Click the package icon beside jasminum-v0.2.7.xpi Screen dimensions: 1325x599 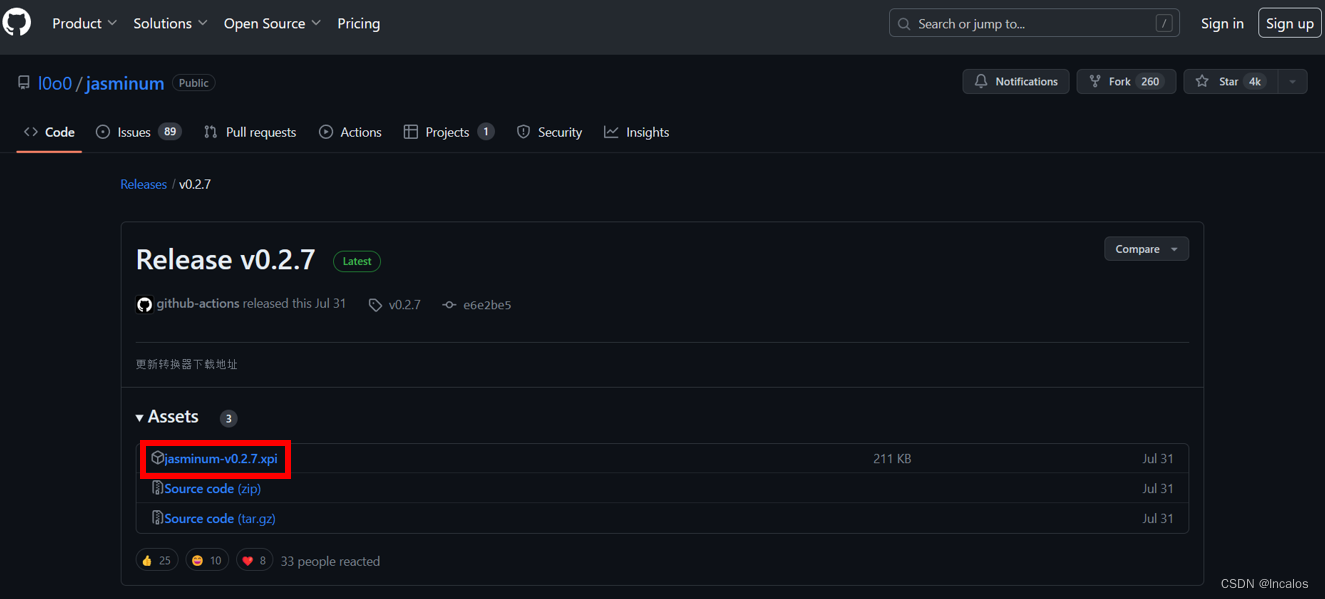pos(157,458)
